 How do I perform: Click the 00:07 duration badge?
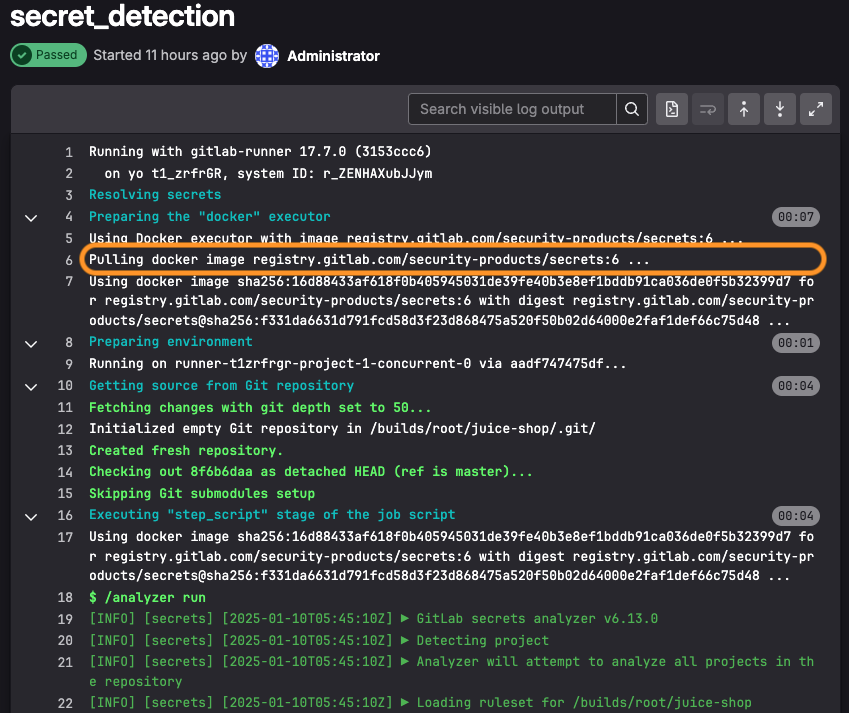pyautogui.click(x=795, y=217)
